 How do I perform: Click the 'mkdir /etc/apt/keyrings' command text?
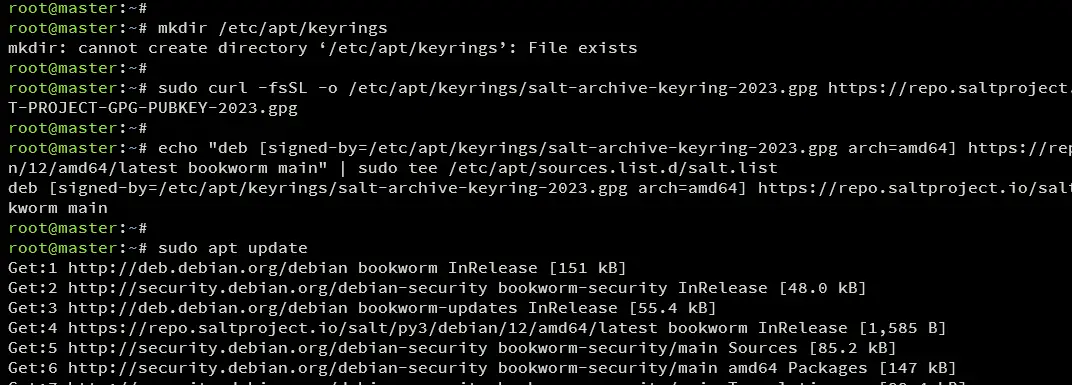pos(272,29)
